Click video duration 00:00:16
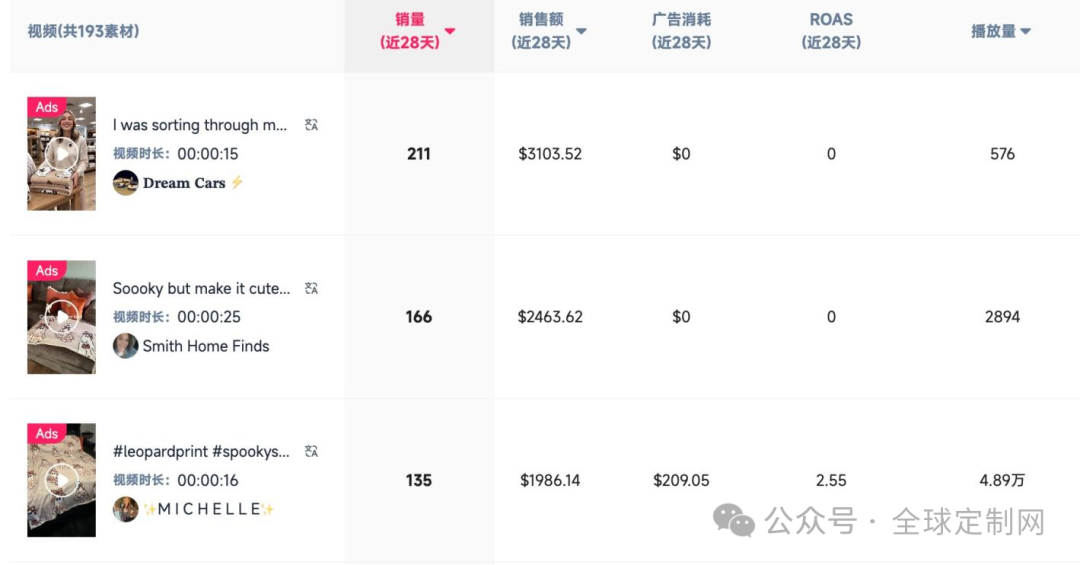Image resolution: width=1080 pixels, height=565 pixels. click(208, 480)
